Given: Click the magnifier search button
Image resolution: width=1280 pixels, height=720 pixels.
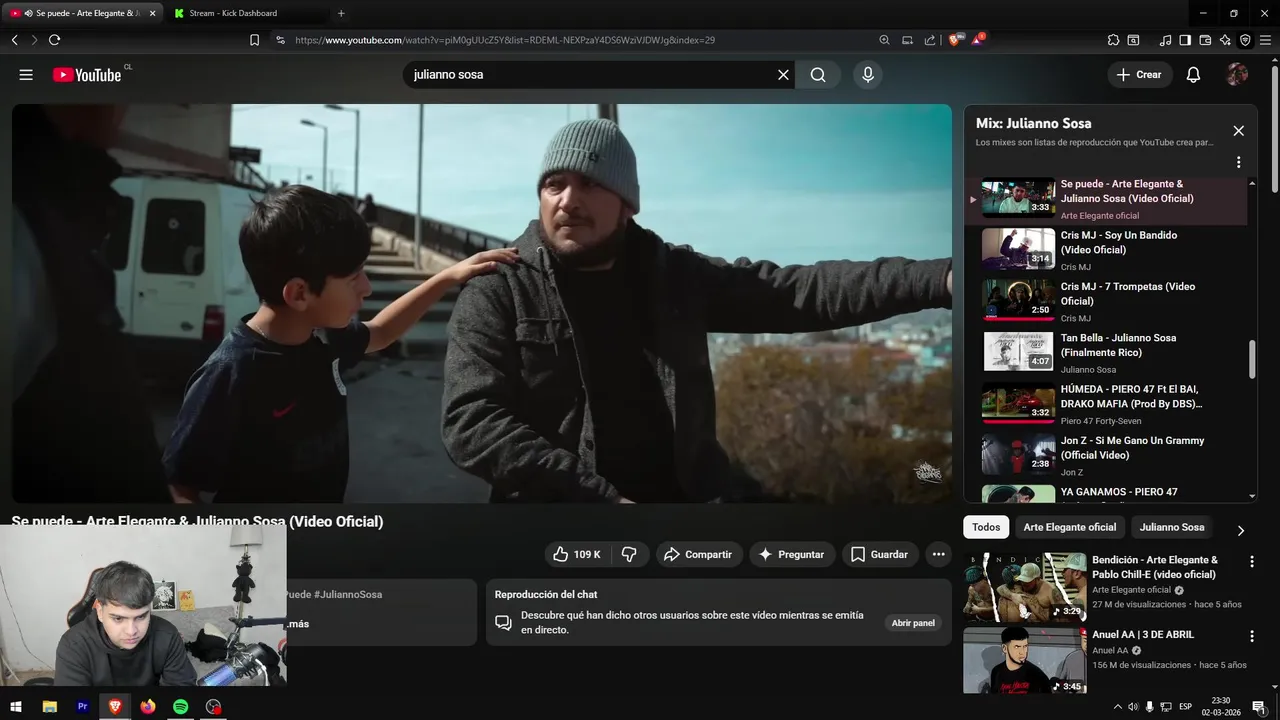Looking at the screenshot, I should 818,75.
